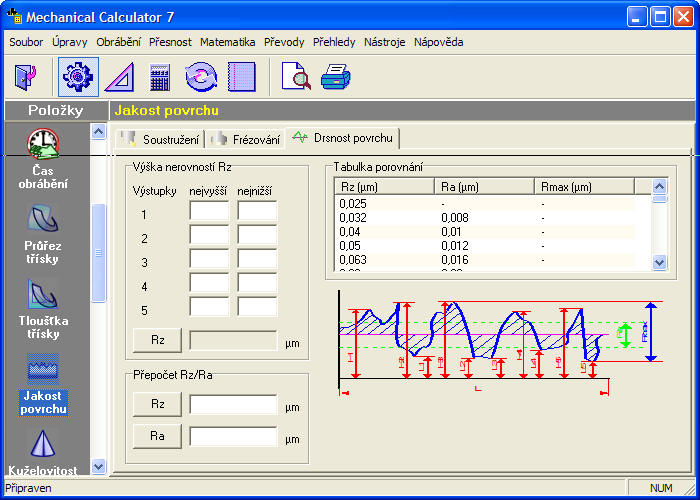Click the NUM indicator in status bar
This screenshot has width=700, height=500.
click(x=661, y=488)
